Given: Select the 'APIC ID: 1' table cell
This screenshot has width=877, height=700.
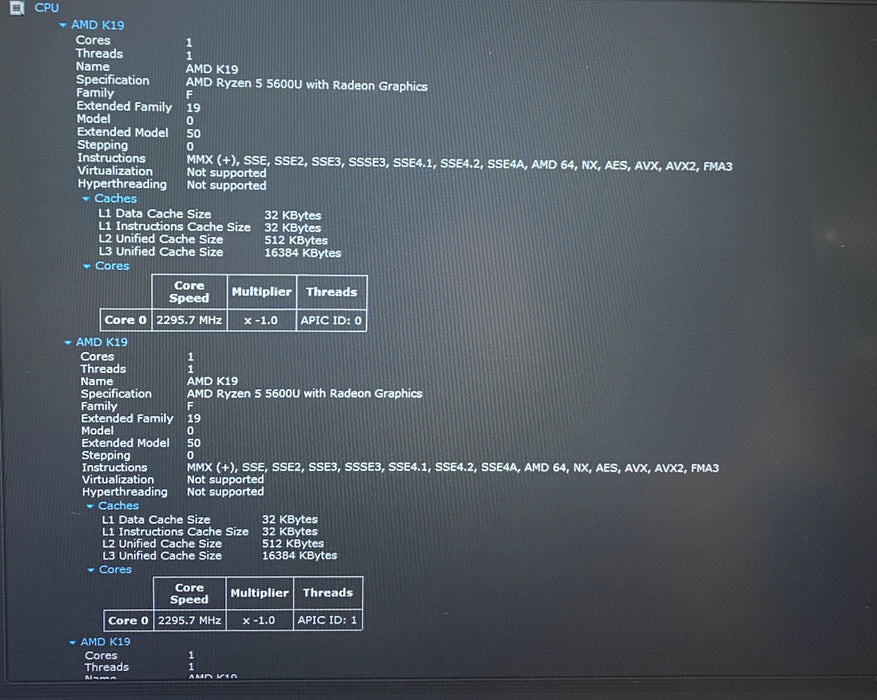Looking at the screenshot, I should (327, 620).
